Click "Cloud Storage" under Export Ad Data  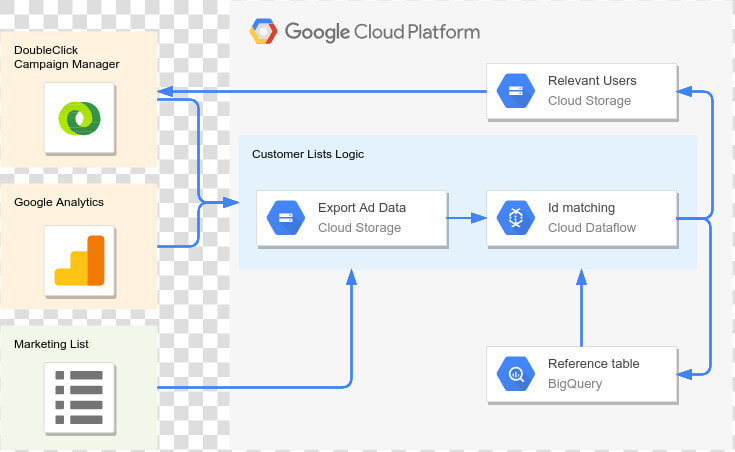pyautogui.click(x=359, y=228)
